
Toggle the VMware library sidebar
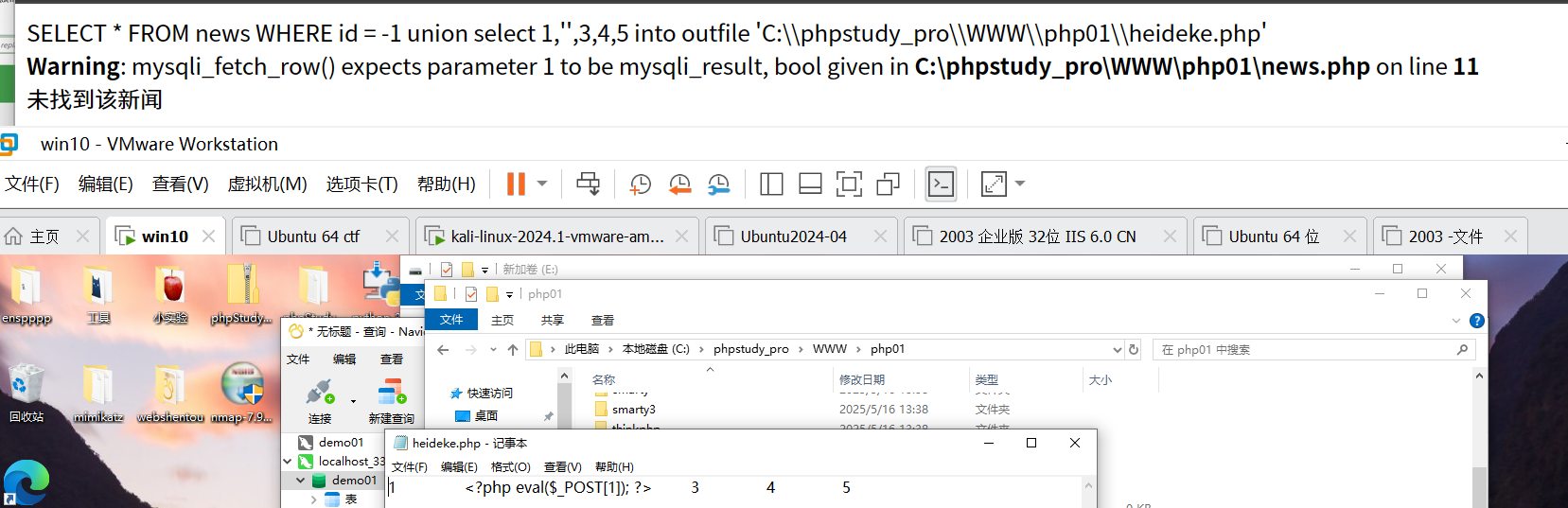coord(771,184)
